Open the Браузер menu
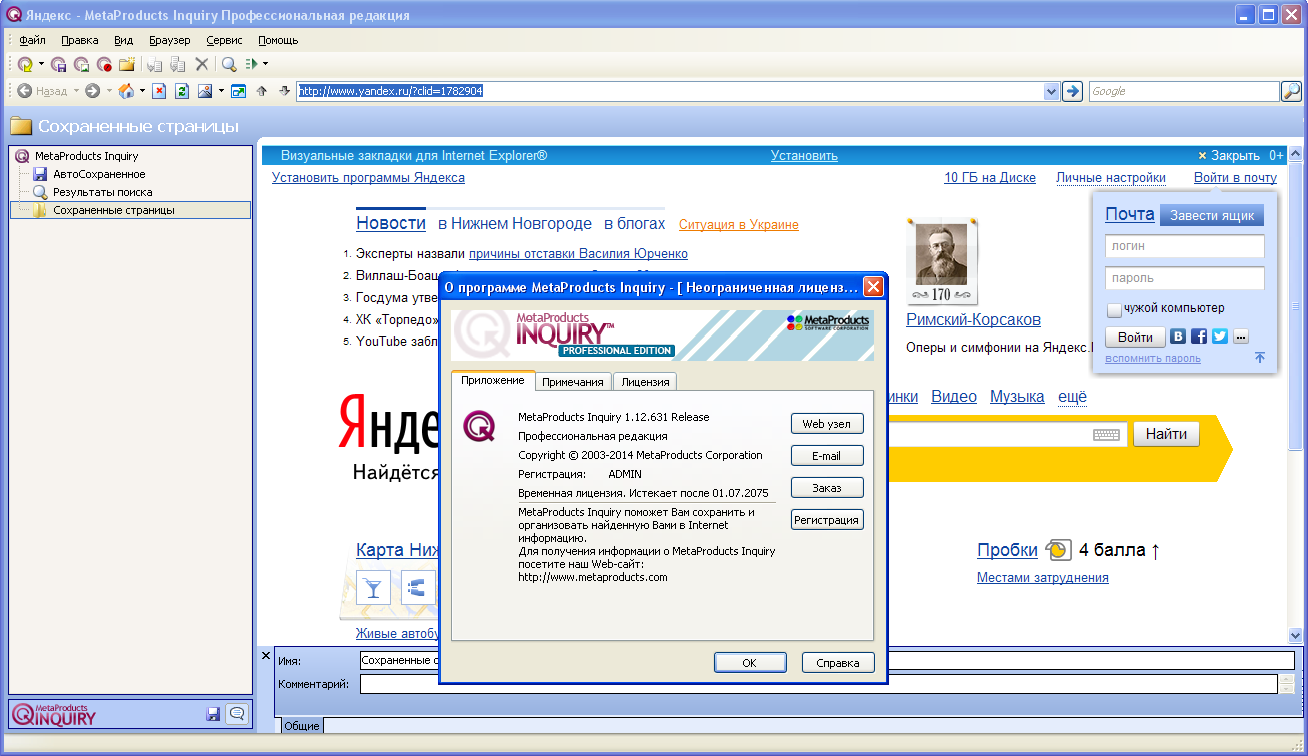 tap(170, 40)
